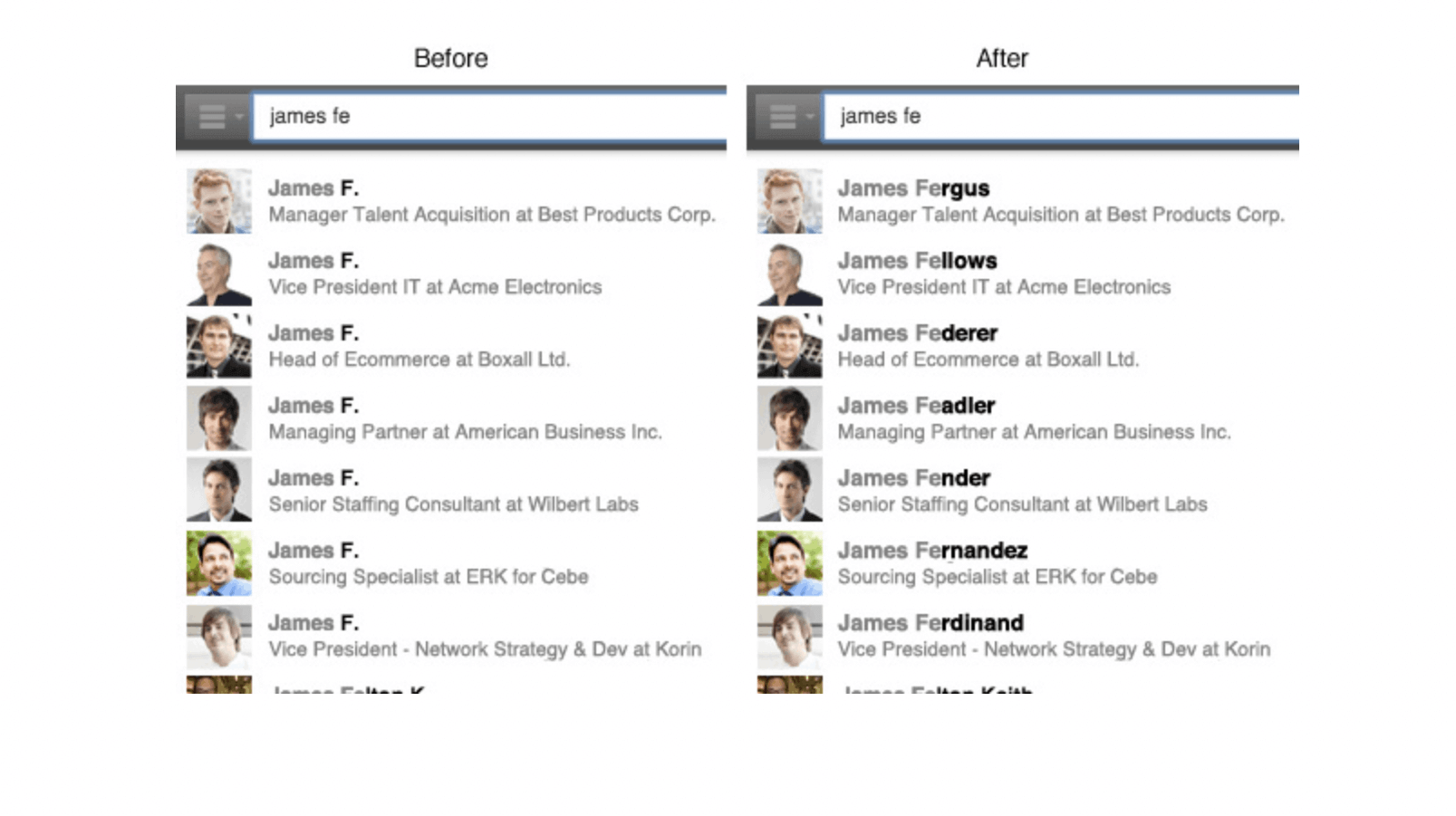Select Before-panel American Business Inc. result
The image size is (1456, 816).
tap(465, 419)
